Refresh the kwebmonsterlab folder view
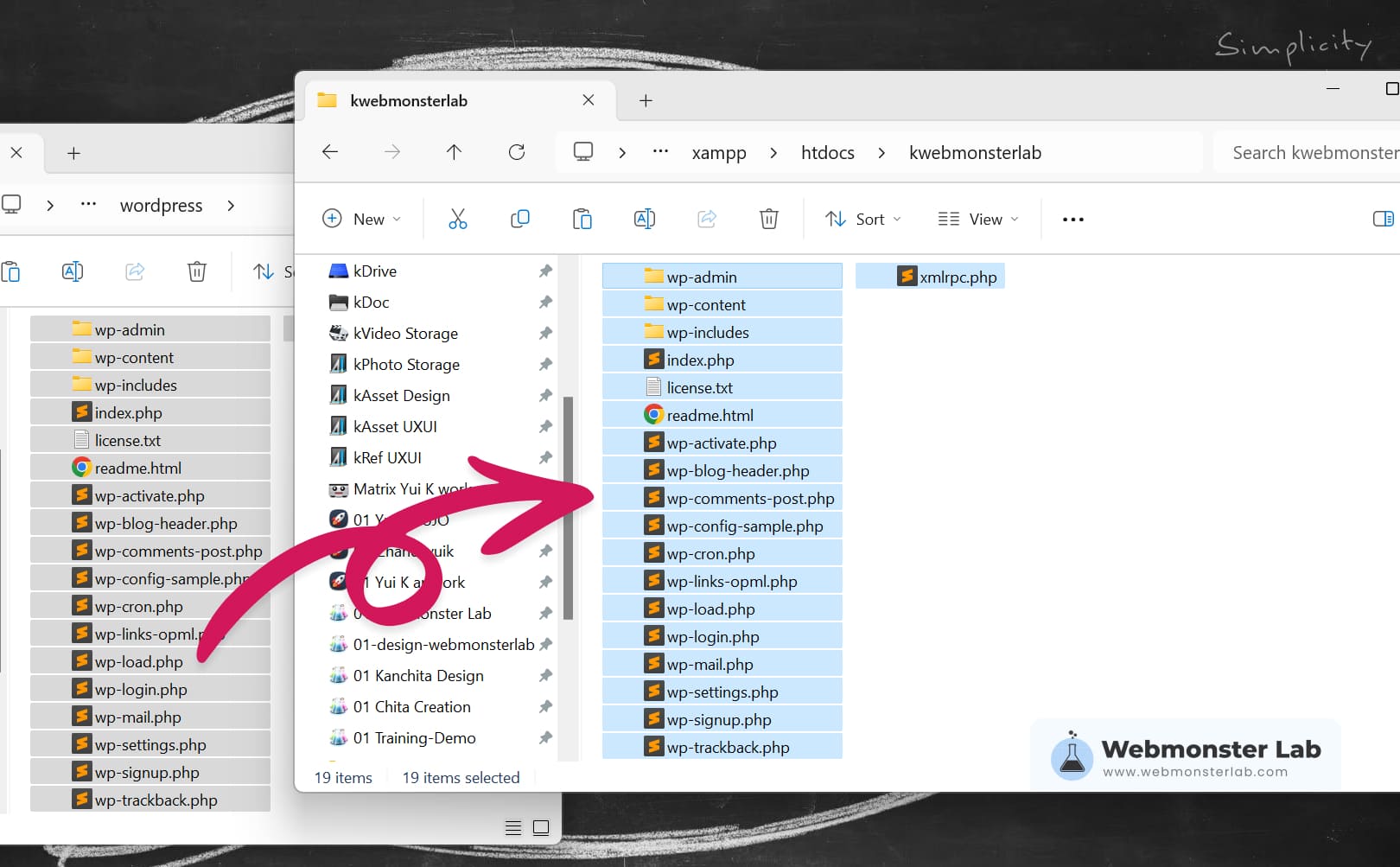 pyautogui.click(x=517, y=152)
